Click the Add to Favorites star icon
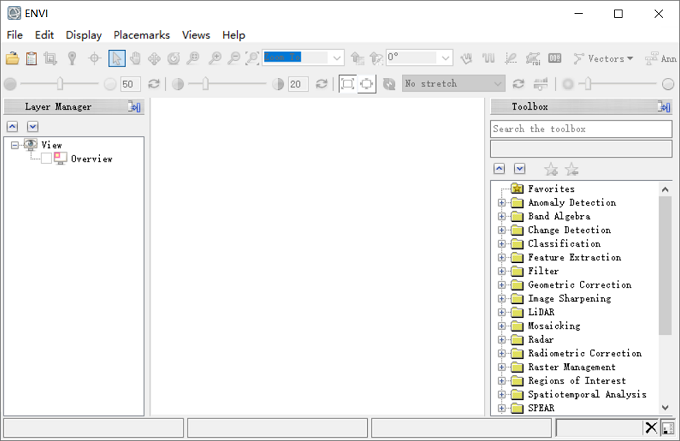This screenshot has width=680, height=441. (x=551, y=169)
